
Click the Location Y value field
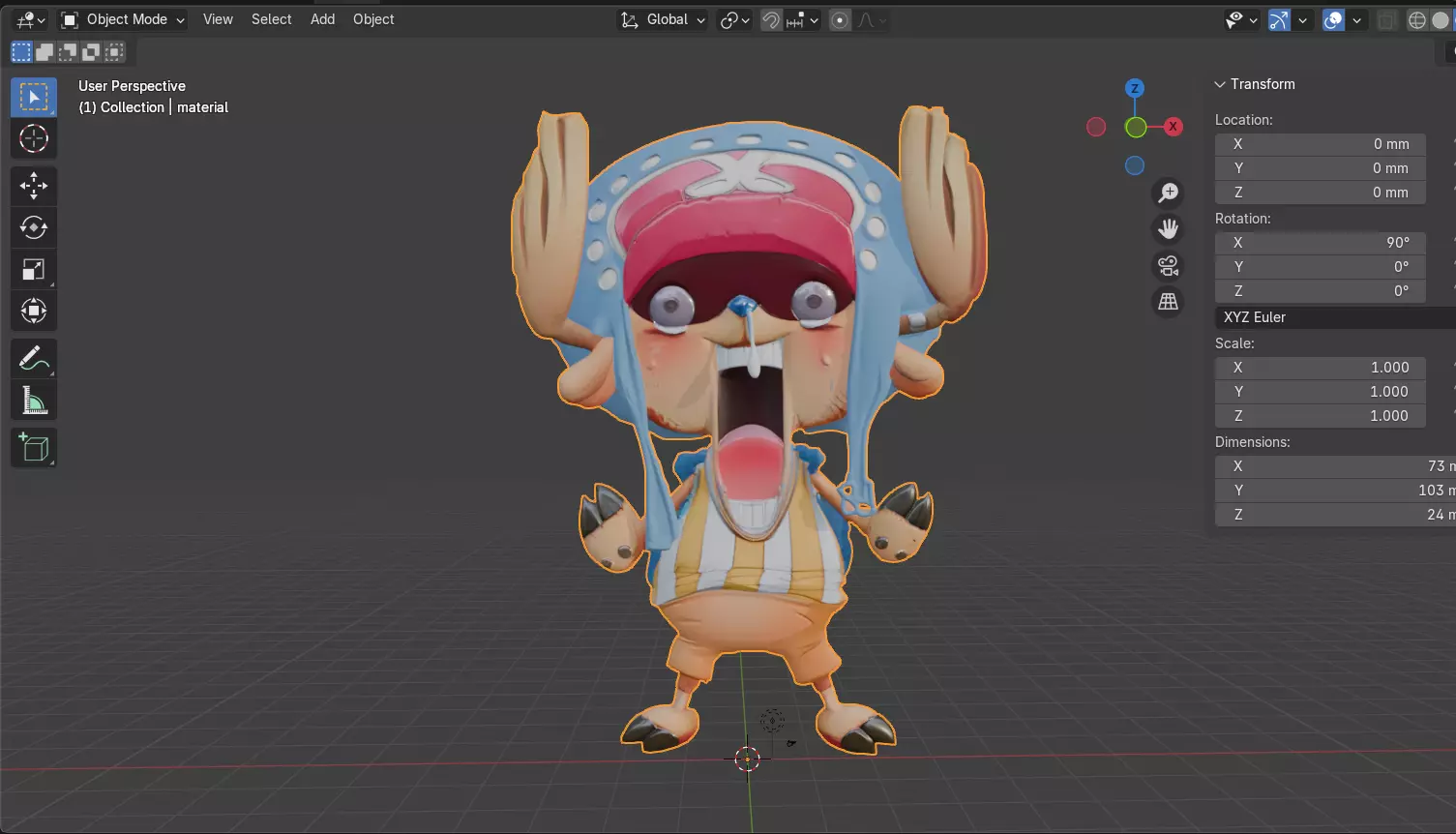coord(1321,168)
